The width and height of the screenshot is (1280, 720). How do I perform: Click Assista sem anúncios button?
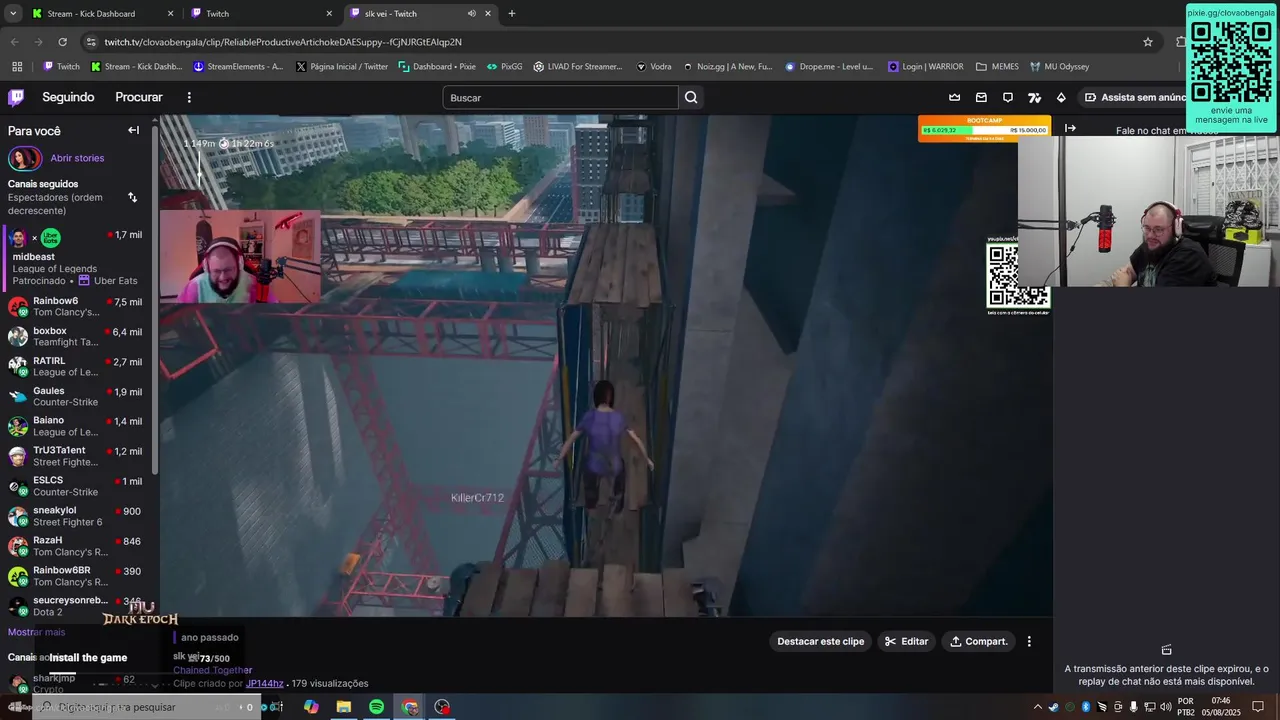[1134, 97]
